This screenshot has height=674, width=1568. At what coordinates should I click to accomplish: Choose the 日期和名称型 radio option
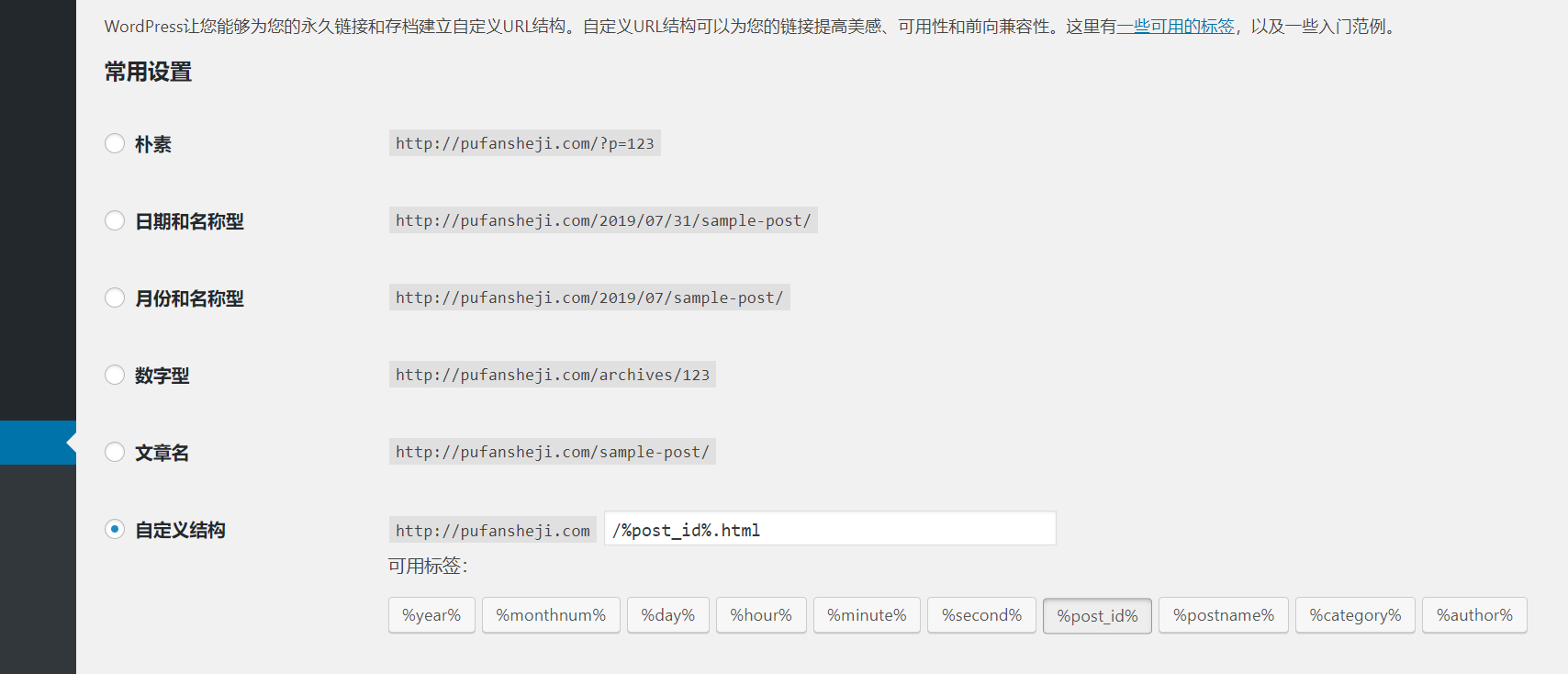pyautogui.click(x=115, y=220)
